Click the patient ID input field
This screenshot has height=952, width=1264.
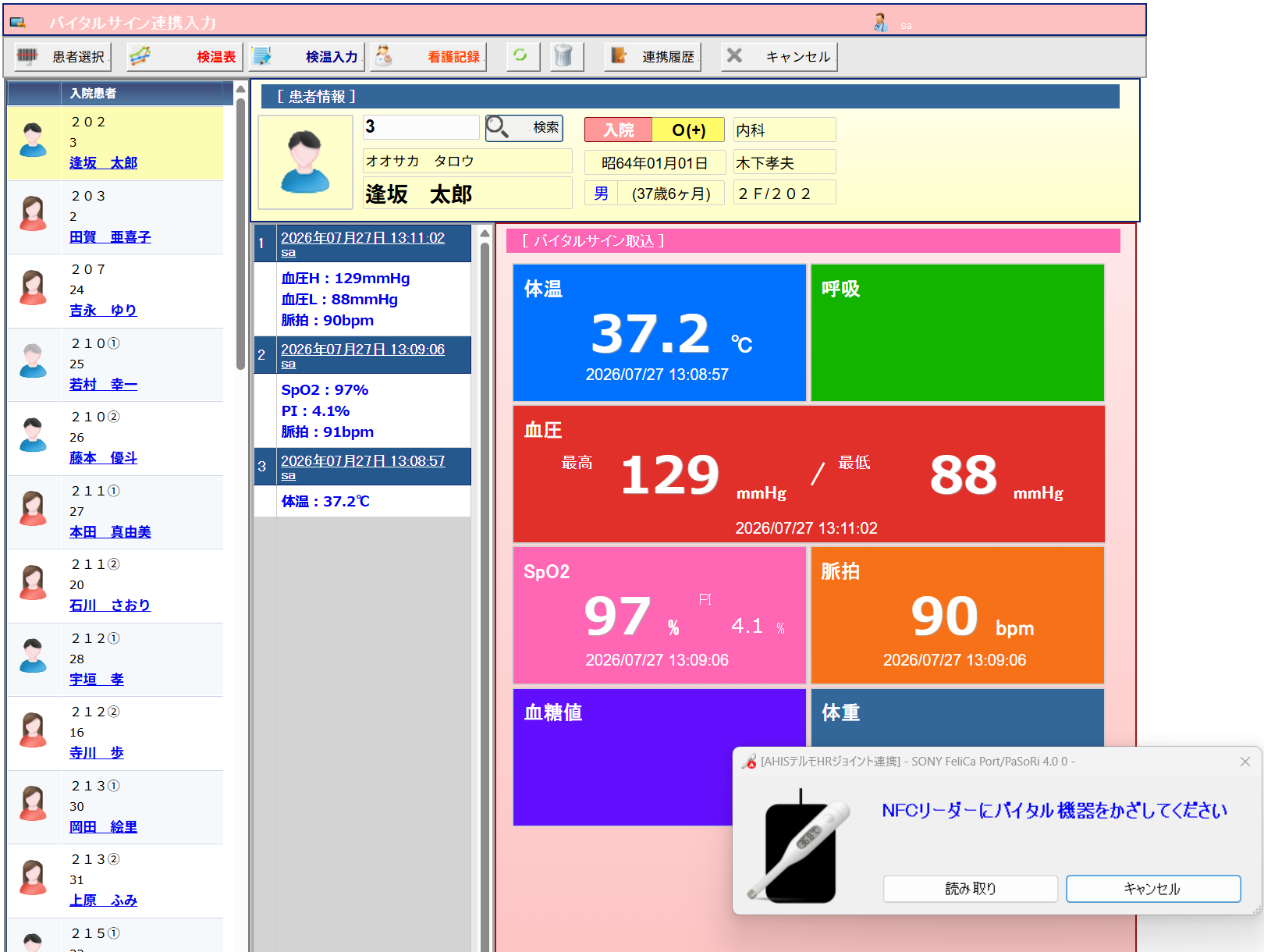[421, 126]
